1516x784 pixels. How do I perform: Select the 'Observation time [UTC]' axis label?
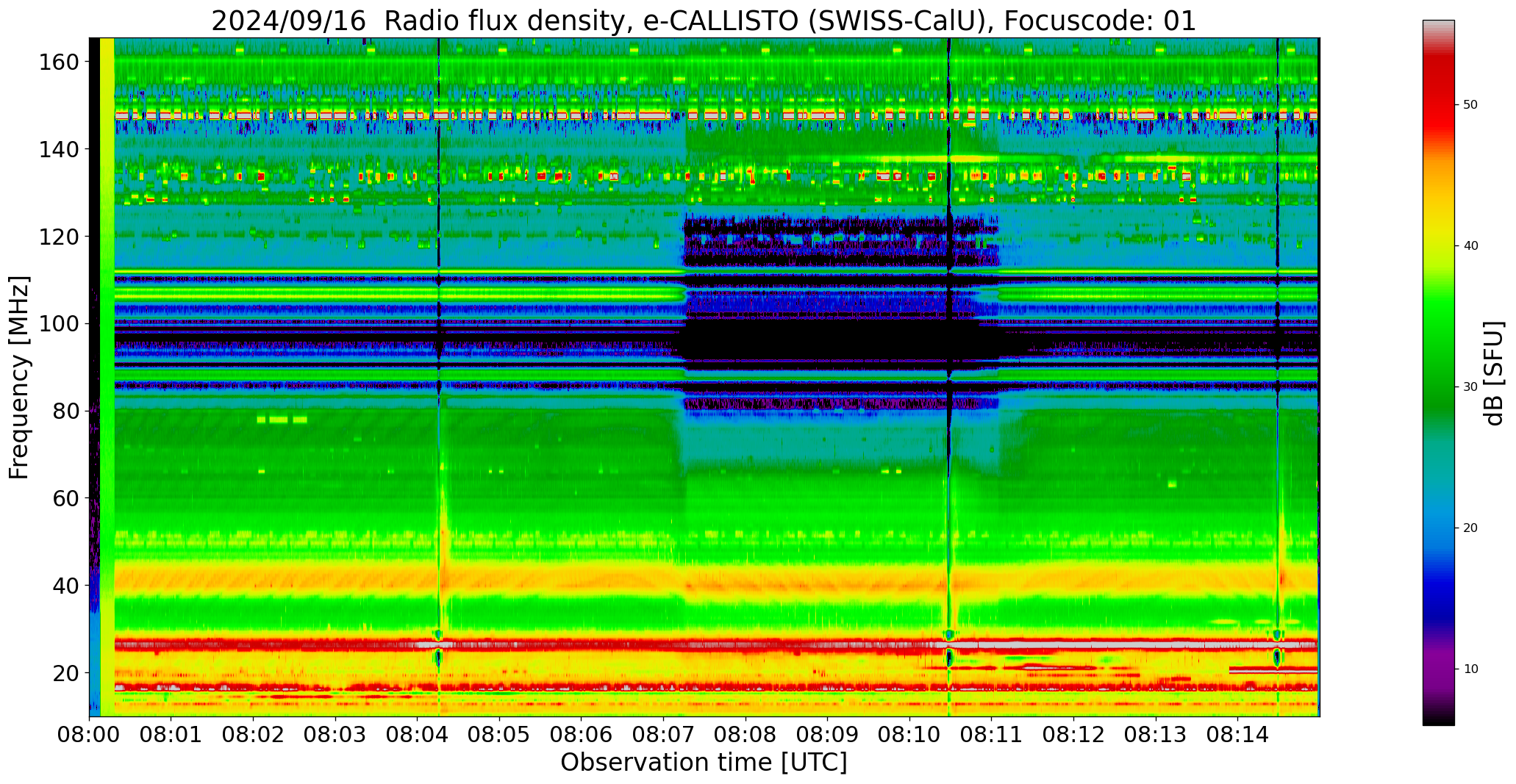(x=704, y=762)
